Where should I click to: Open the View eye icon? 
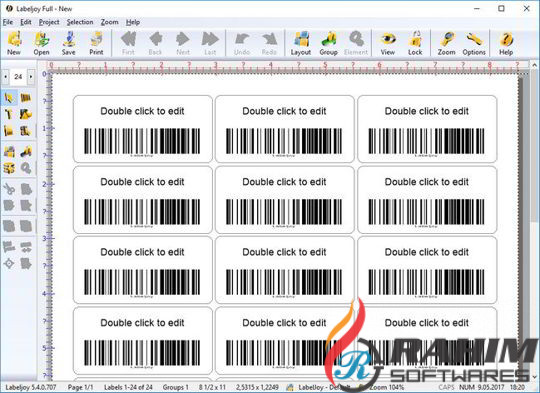387,43
